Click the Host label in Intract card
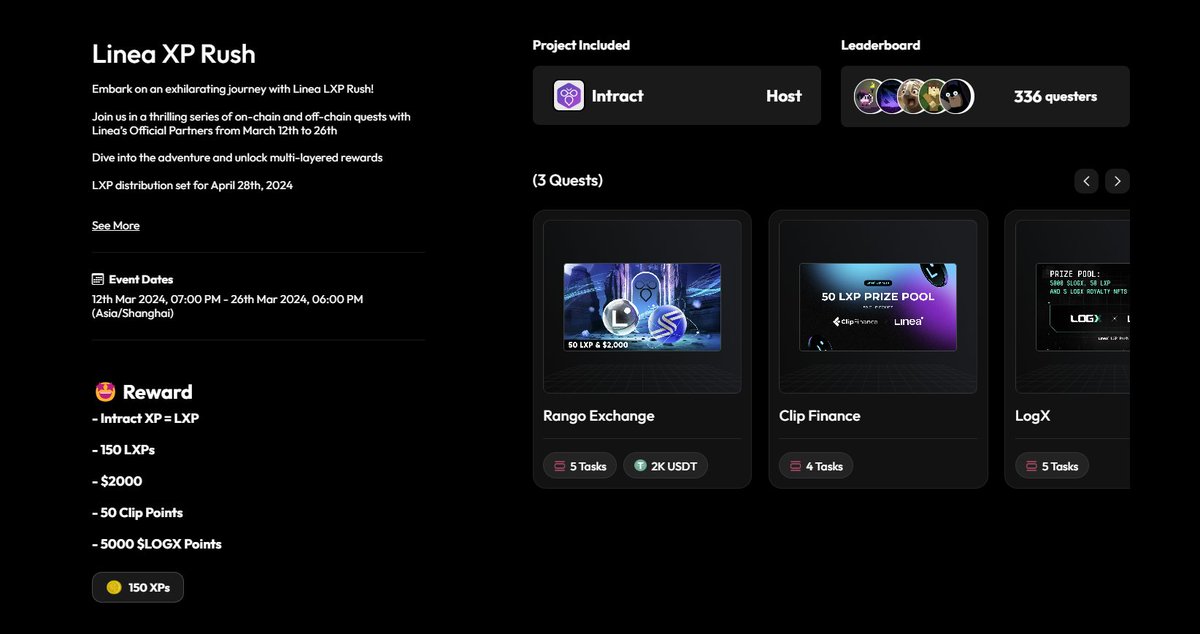 [784, 96]
